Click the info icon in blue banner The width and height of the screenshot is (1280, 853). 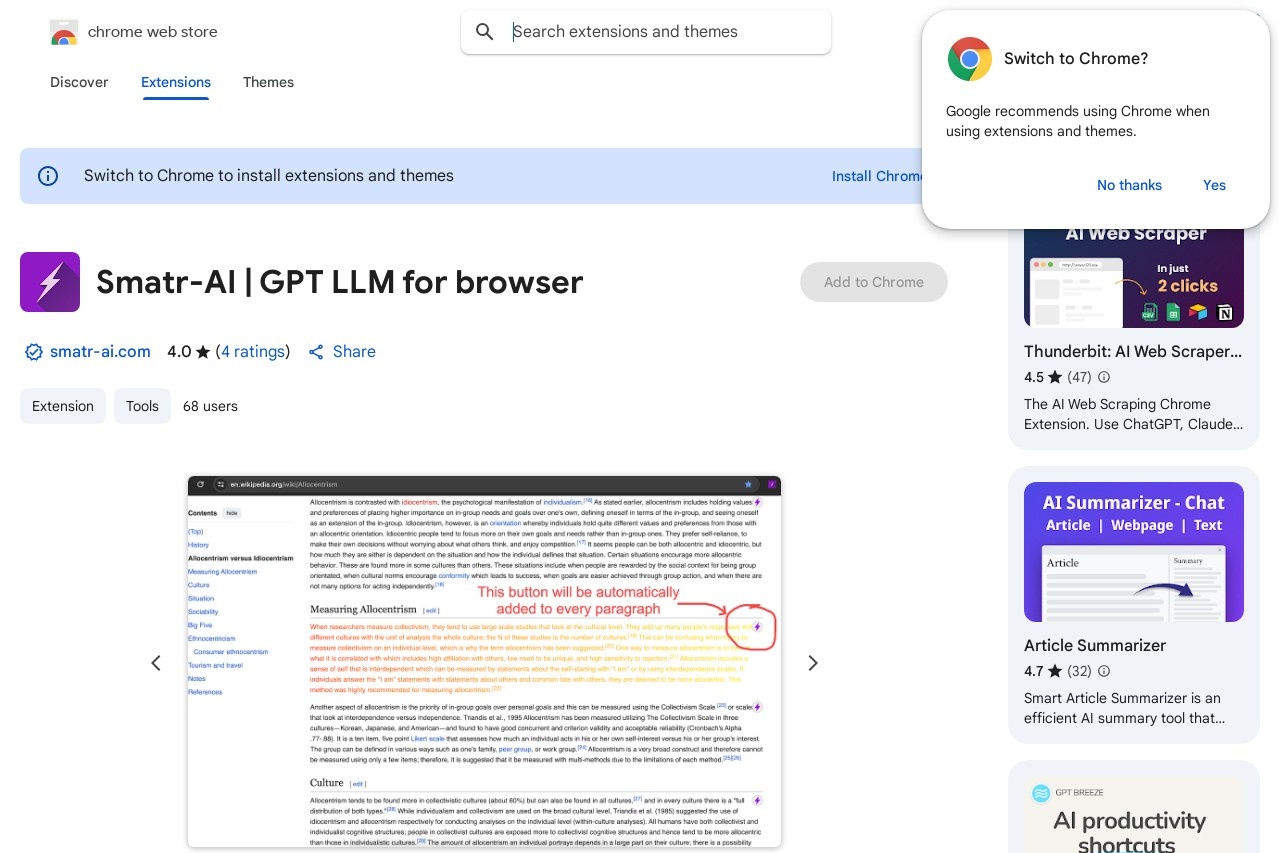coord(48,176)
